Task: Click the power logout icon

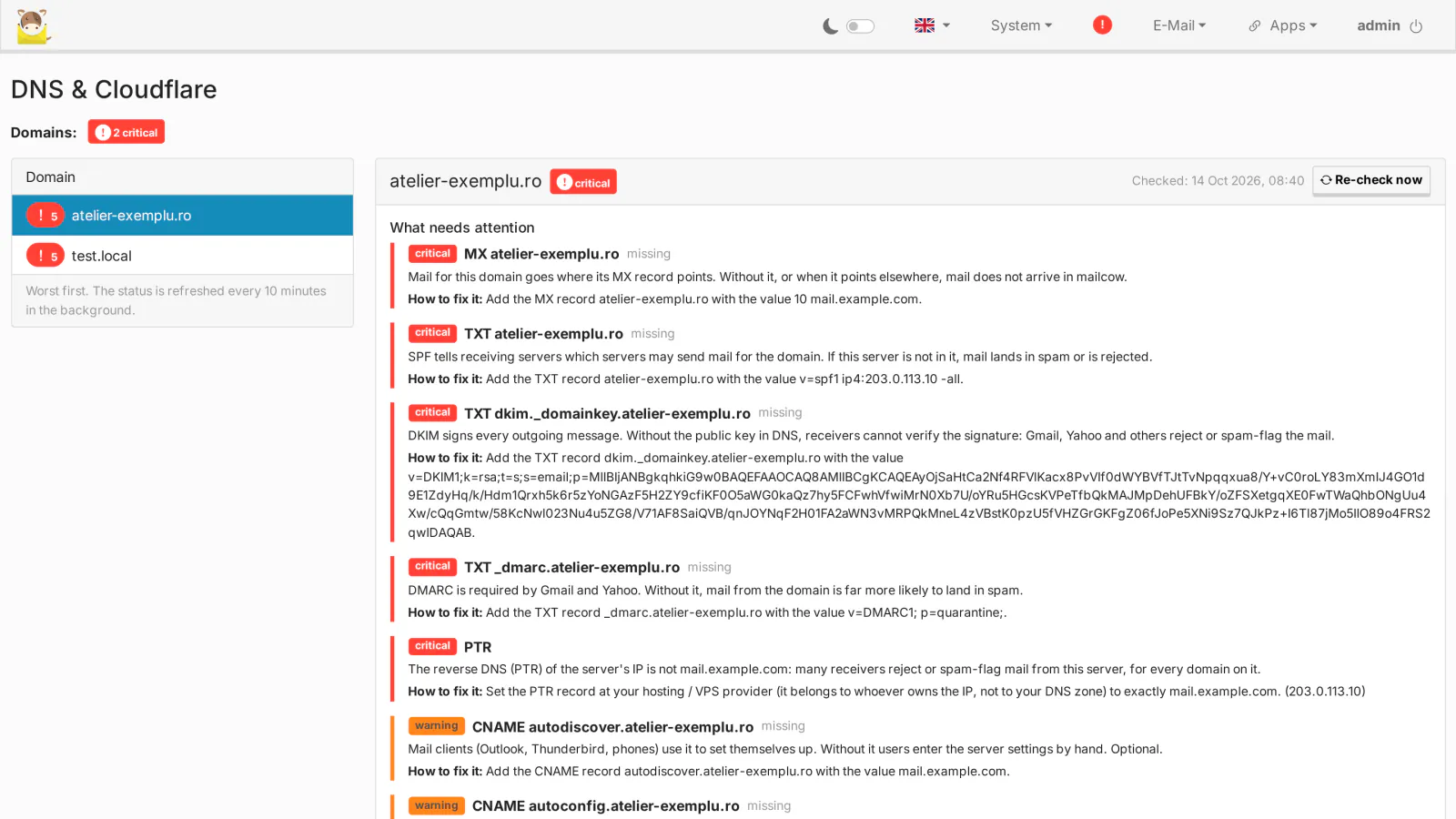Action: click(1416, 26)
